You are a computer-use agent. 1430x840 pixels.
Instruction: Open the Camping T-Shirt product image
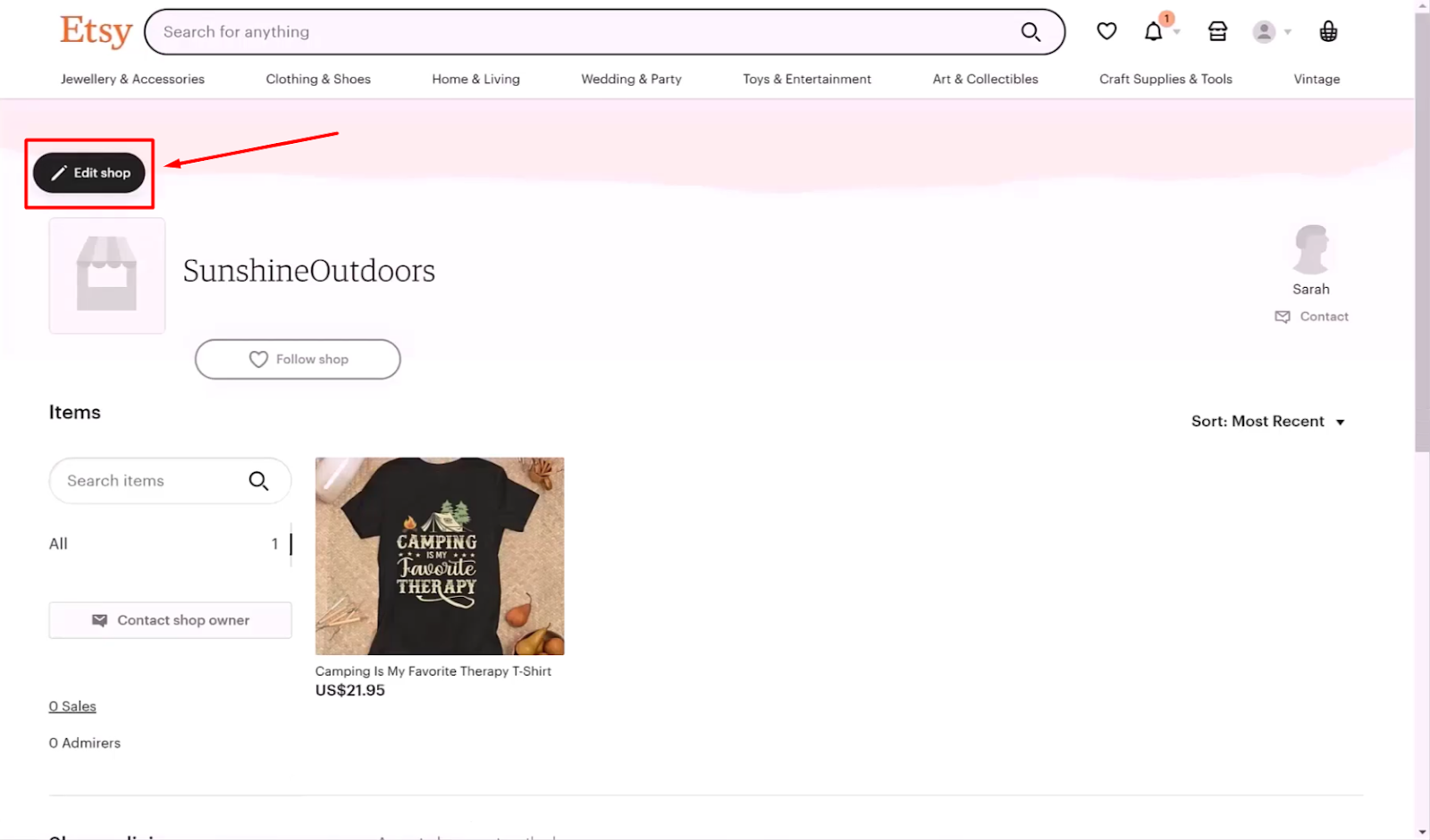click(x=440, y=556)
